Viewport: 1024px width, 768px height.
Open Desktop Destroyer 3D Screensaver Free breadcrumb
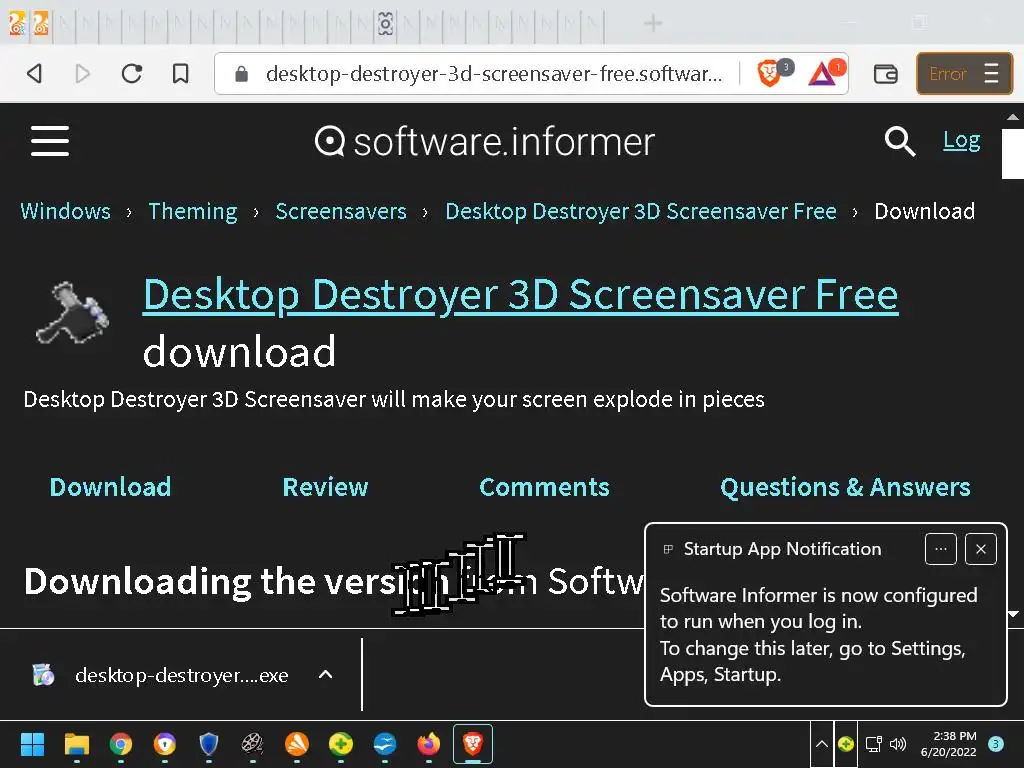coord(641,211)
